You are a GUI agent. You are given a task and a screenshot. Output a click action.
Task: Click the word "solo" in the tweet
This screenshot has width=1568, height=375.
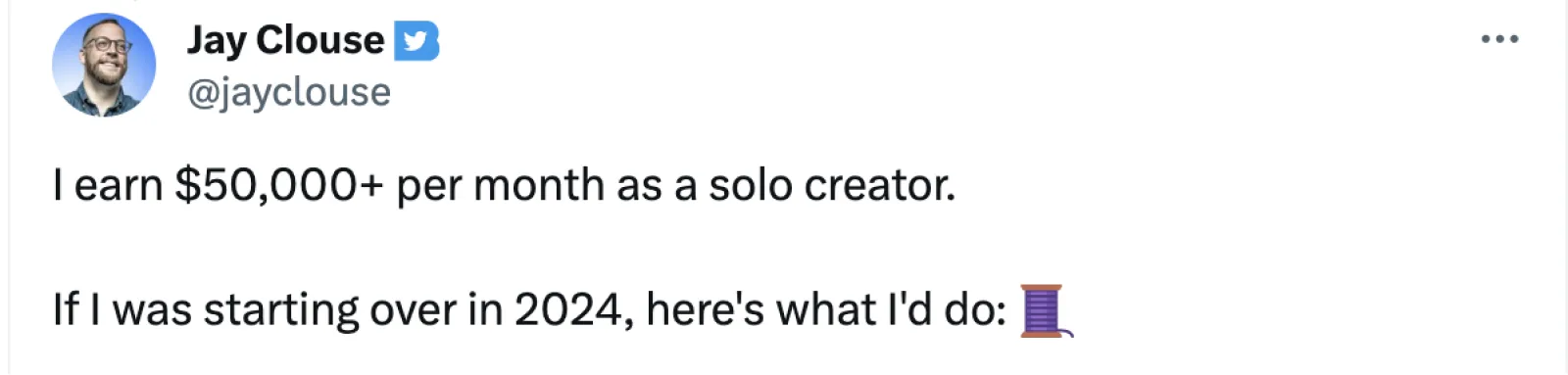751,185
